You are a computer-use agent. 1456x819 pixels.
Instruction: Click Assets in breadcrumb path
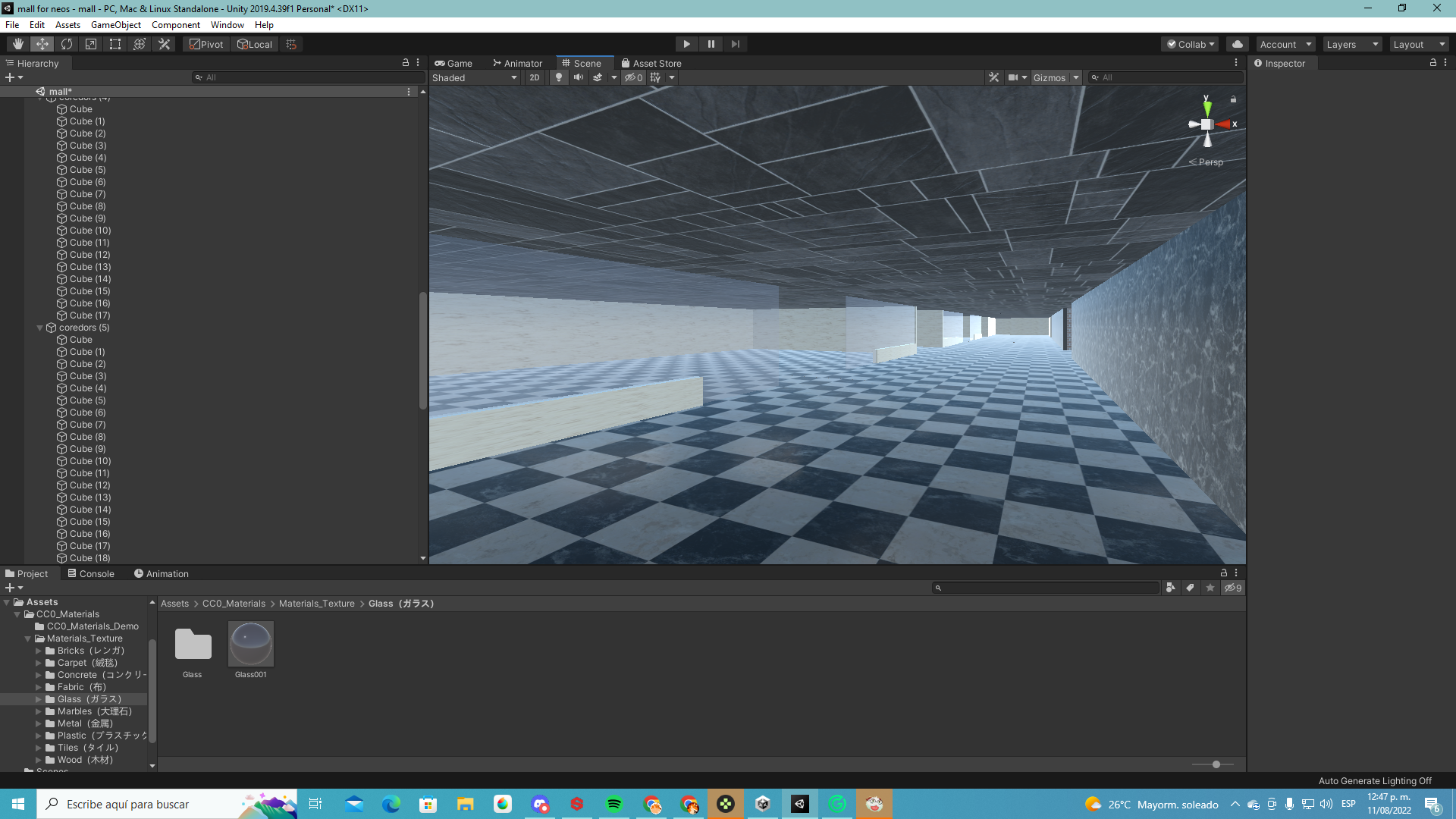pyautogui.click(x=174, y=604)
